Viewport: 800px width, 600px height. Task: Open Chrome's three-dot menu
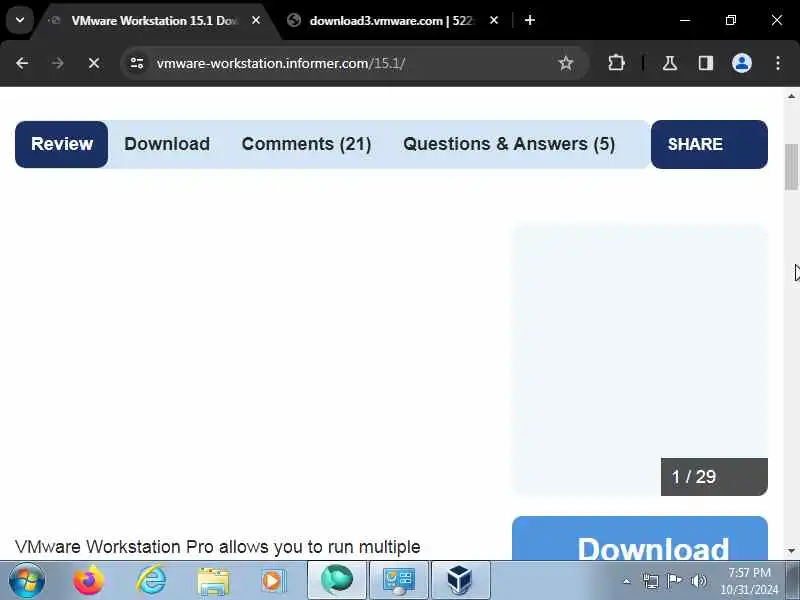778,63
